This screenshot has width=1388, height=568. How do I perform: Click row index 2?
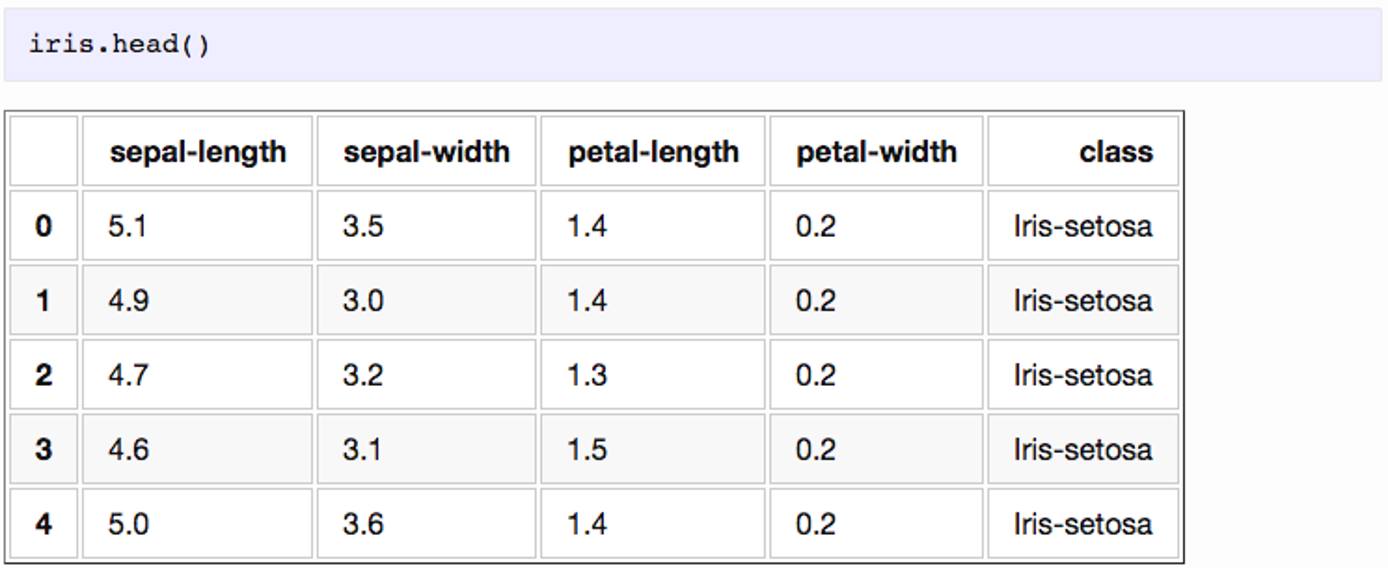click(44, 375)
